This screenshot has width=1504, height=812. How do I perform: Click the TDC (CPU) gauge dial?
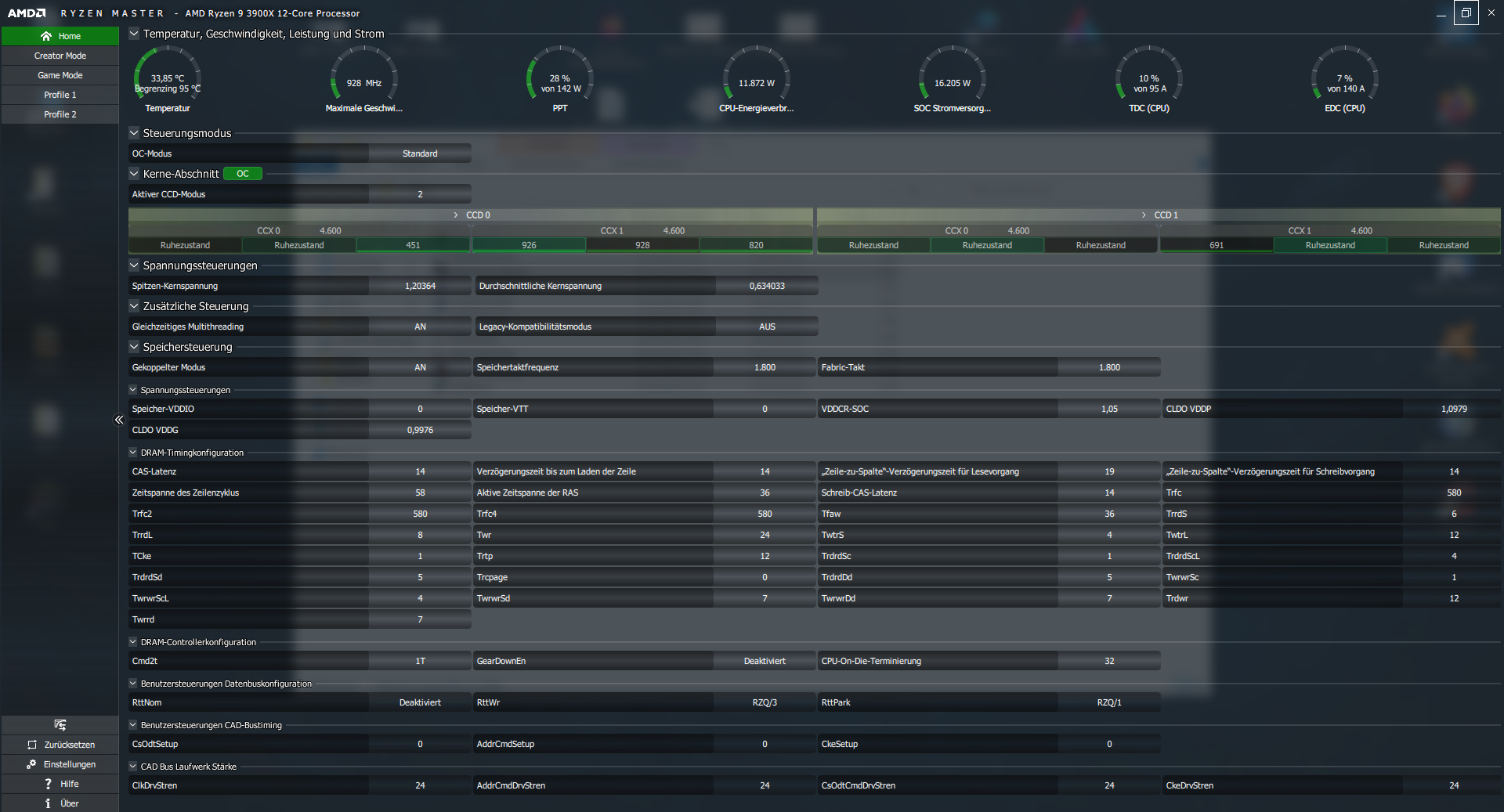(1149, 73)
